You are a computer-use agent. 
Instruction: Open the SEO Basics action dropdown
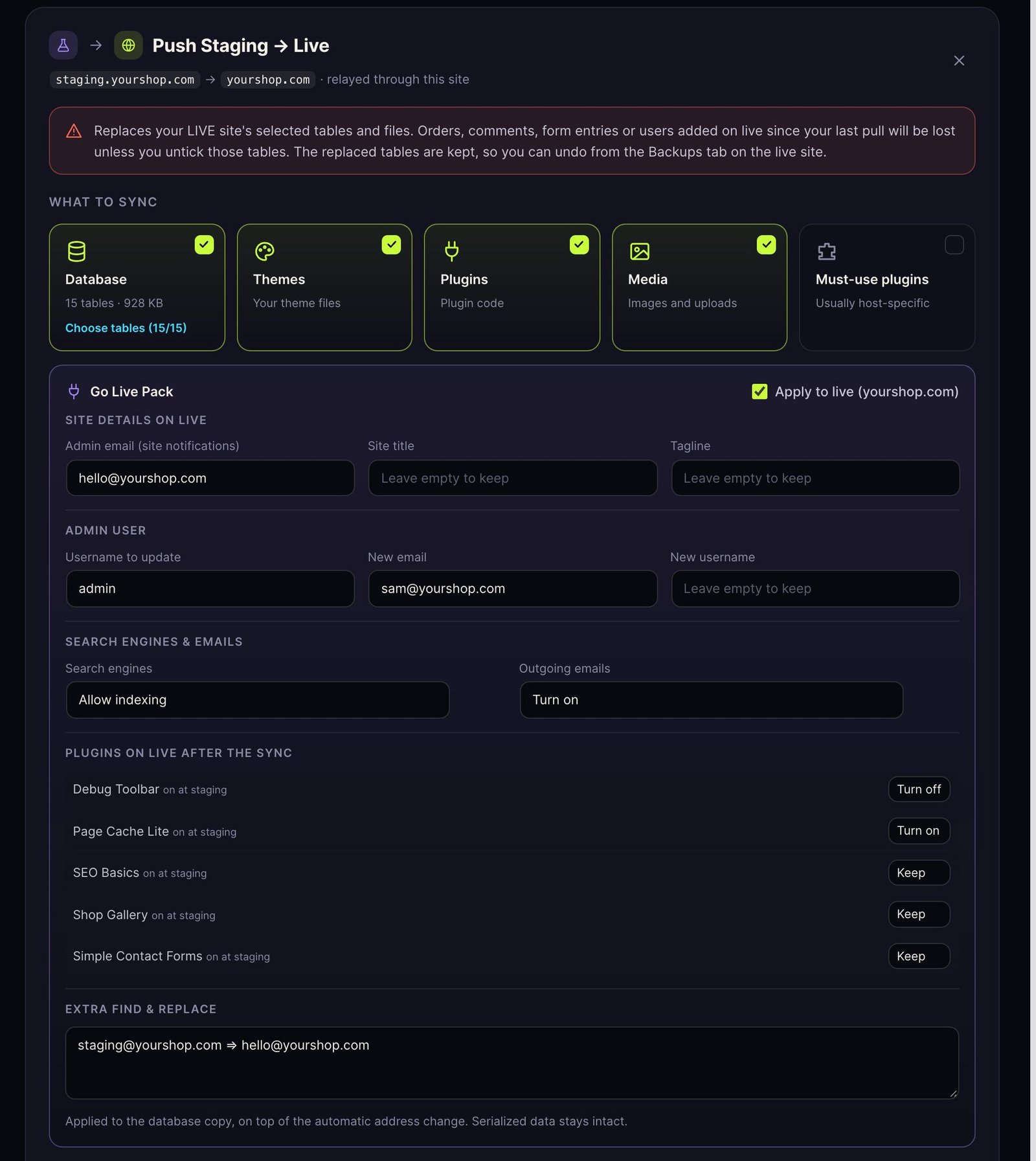919,873
